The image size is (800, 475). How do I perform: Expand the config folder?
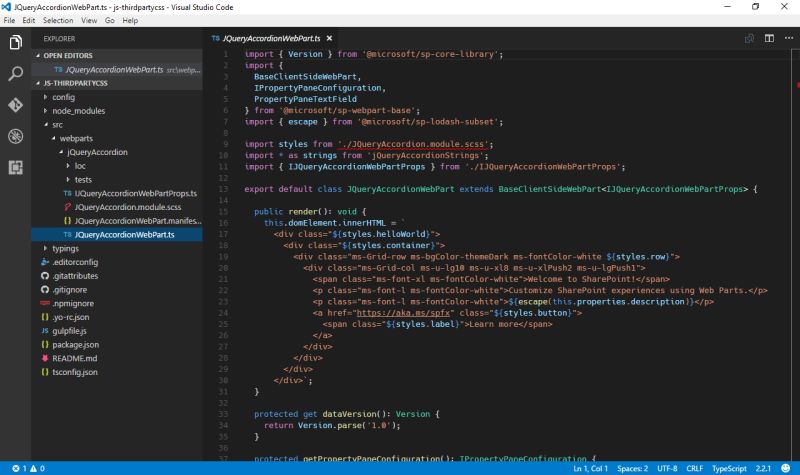[x=117, y=97]
